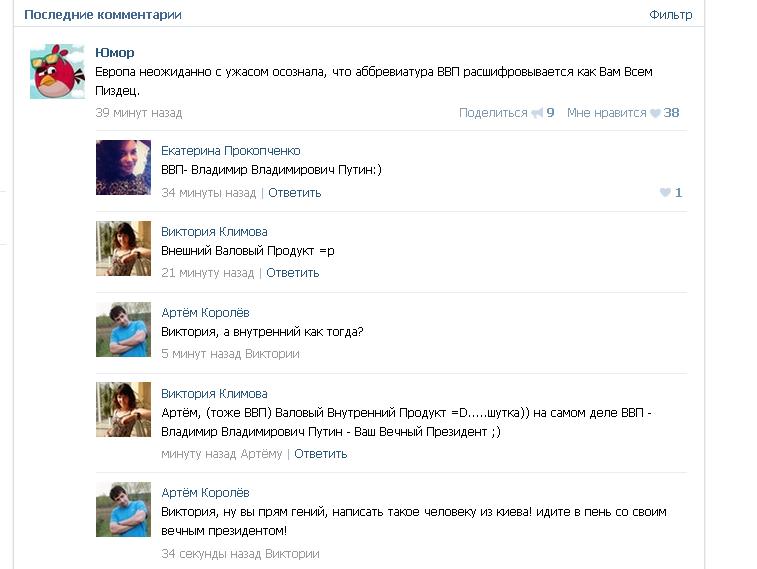757x569 pixels.
Task: Click the Последние комментарии header
Action: point(103,14)
